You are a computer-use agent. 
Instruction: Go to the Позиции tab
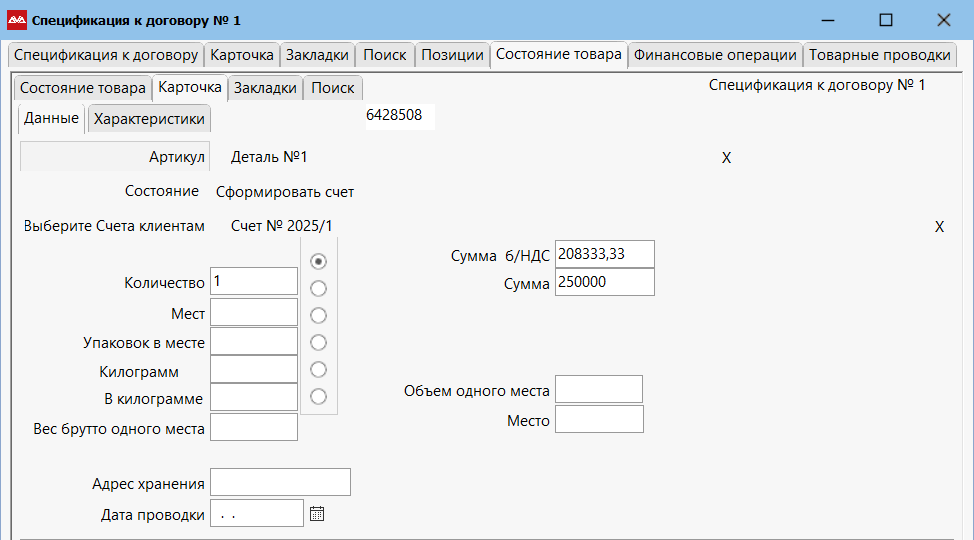tap(452, 55)
